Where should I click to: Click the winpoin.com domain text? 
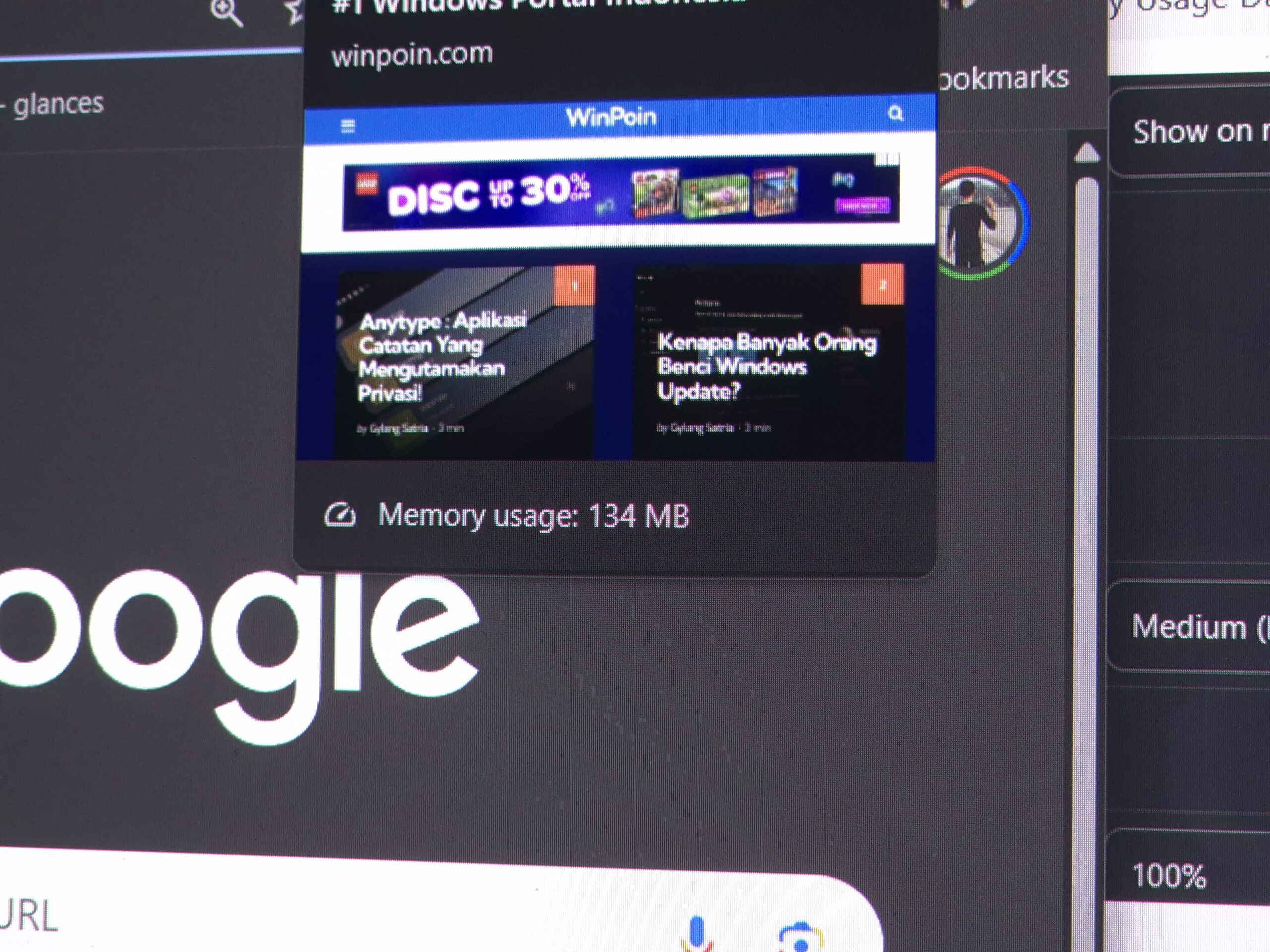[412, 55]
